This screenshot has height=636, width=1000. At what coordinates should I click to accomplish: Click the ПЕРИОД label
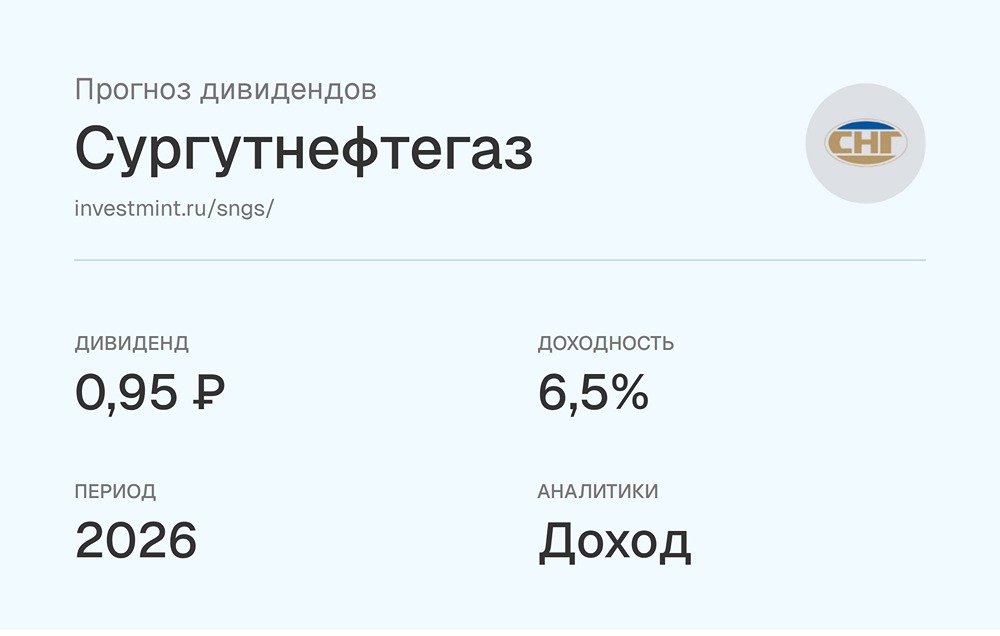[115, 491]
